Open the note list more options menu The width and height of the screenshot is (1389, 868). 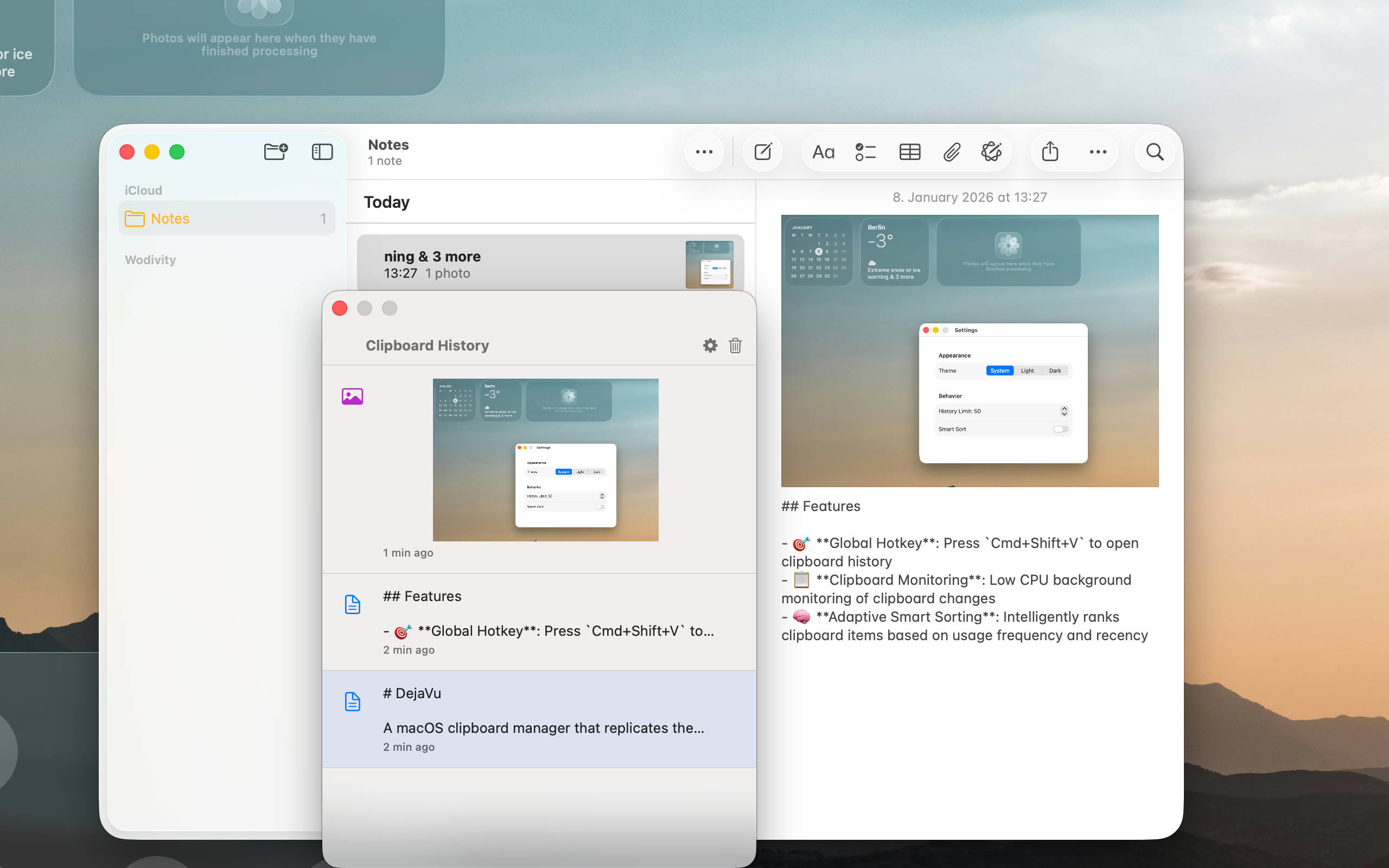pyautogui.click(x=704, y=152)
